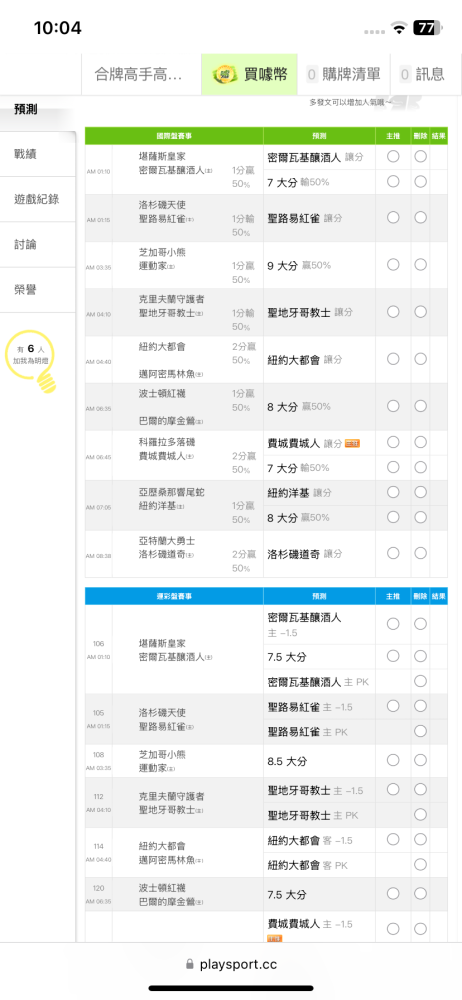
Task: Select 刪除 for 聖地牙哥教士 讓分
Action: click(421, 311)
